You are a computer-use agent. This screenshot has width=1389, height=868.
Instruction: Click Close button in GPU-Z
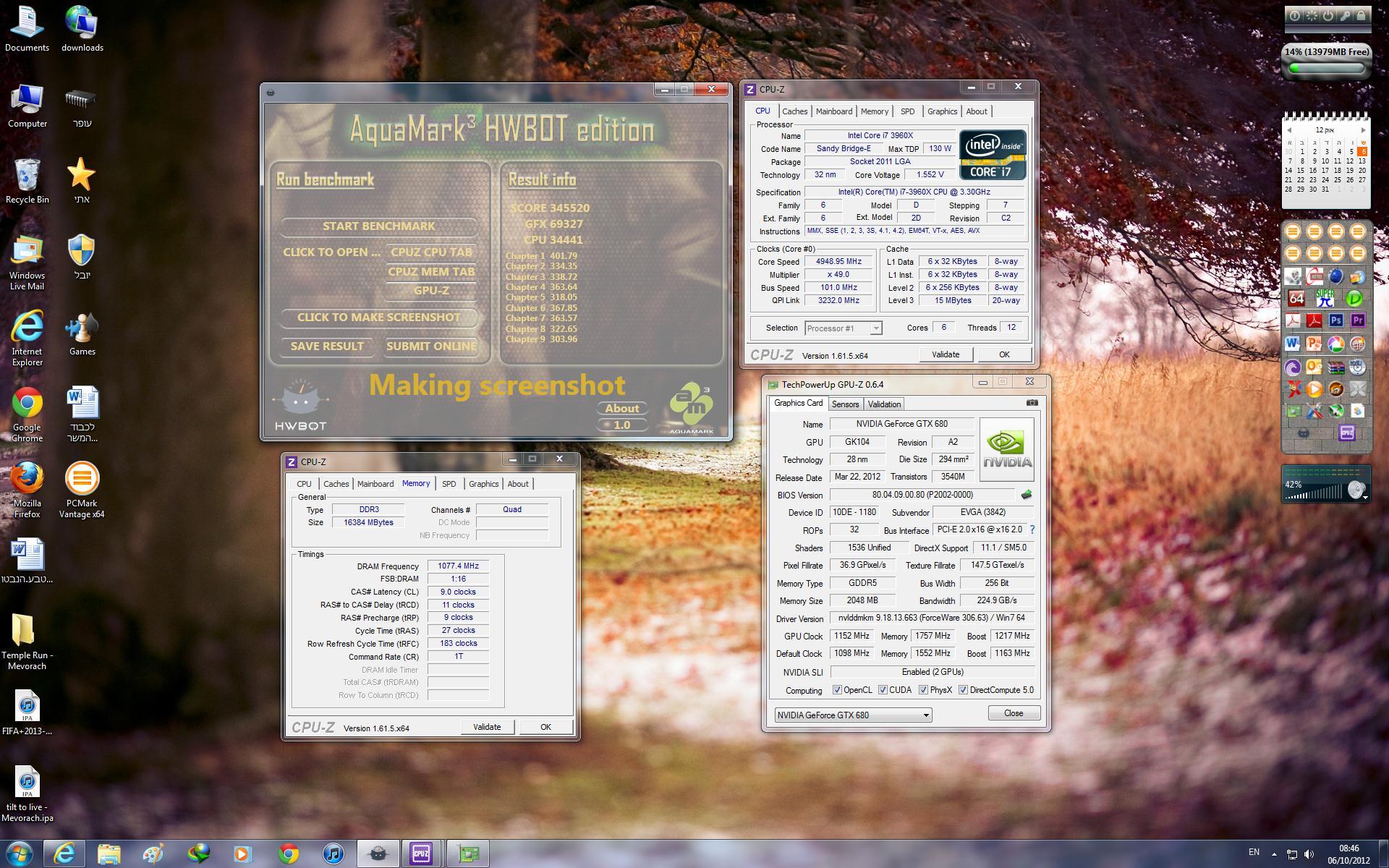(1014, 713)
